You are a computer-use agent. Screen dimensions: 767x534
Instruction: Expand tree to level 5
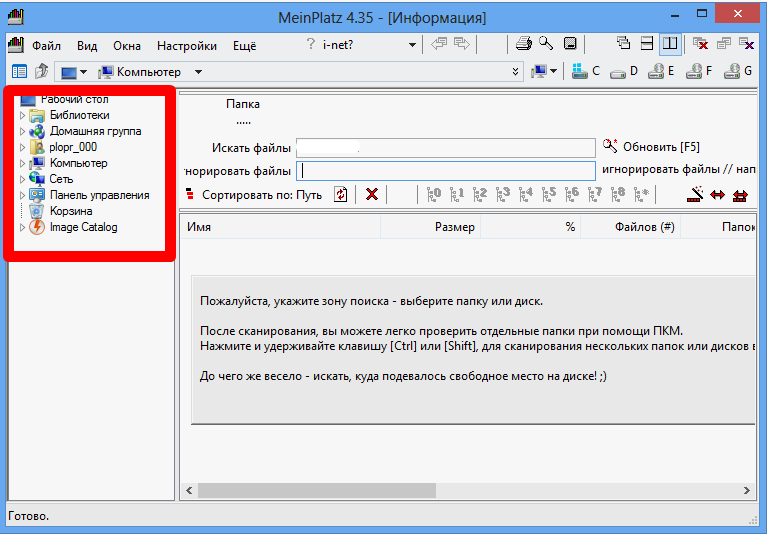pyautogui.click(x=549, y=194)
